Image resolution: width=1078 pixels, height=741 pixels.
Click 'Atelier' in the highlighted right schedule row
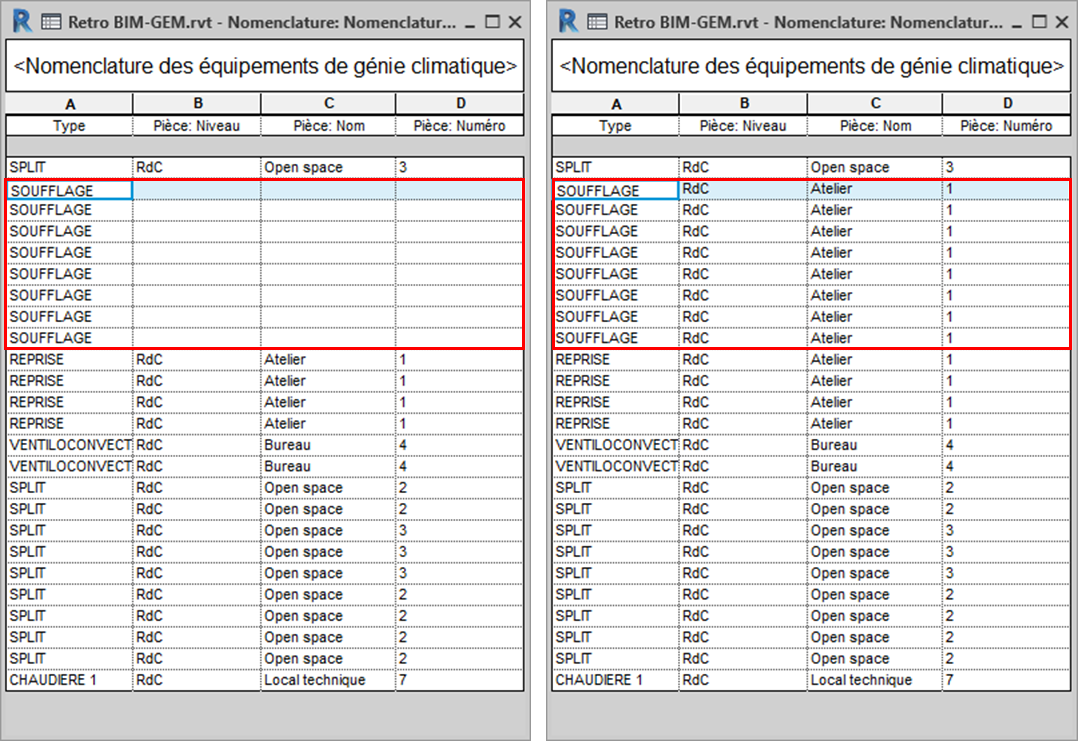click(x=832, y=189)
